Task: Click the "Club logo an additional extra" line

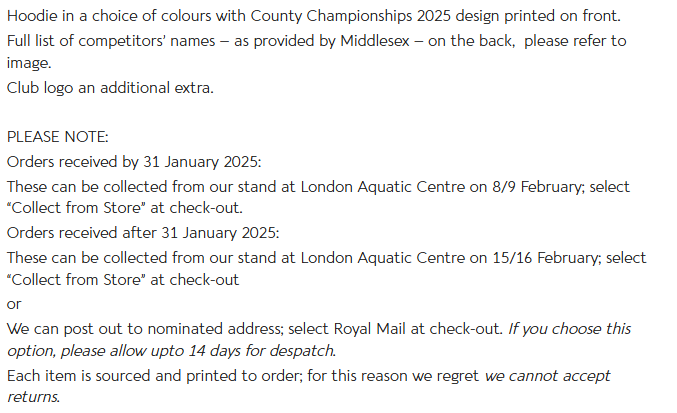Action: (110, 87)
